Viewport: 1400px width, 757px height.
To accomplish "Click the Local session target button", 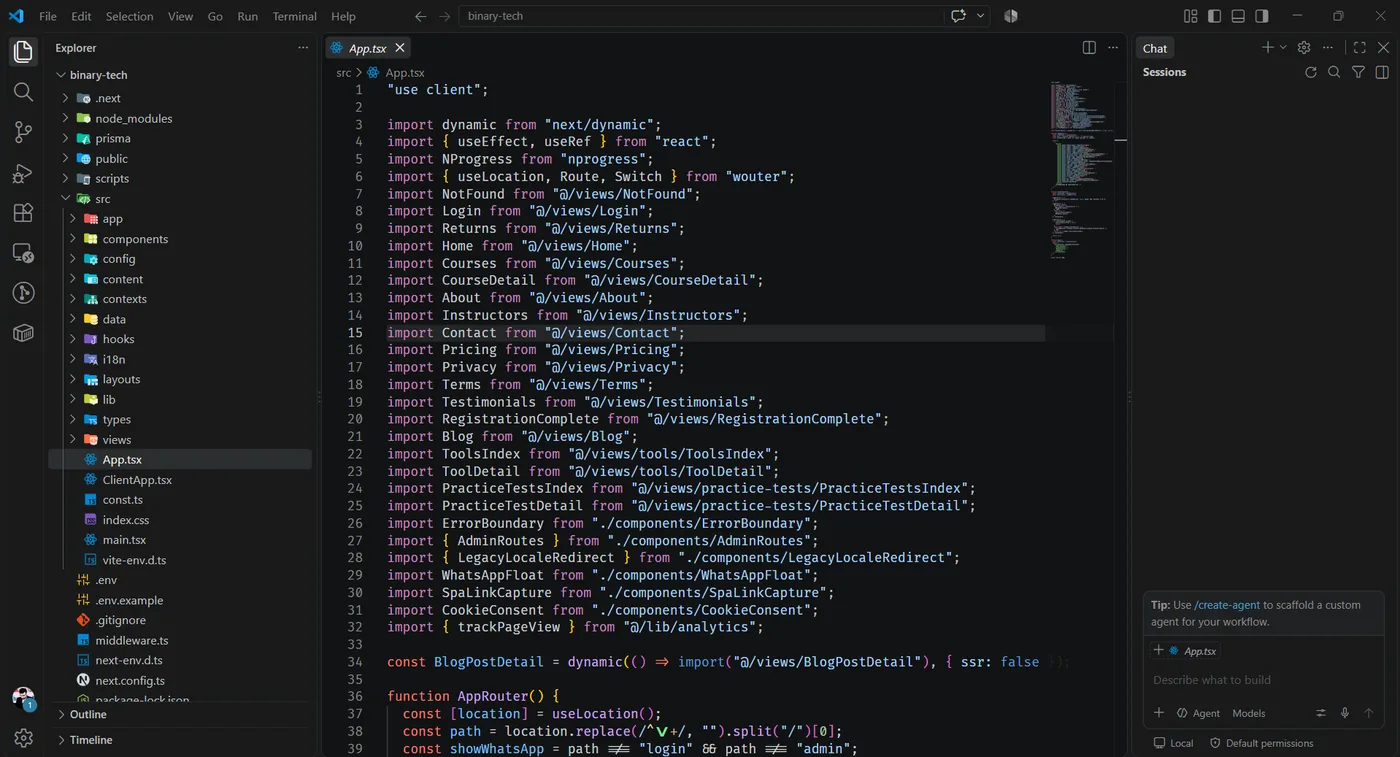I will tap(1173, 743).
